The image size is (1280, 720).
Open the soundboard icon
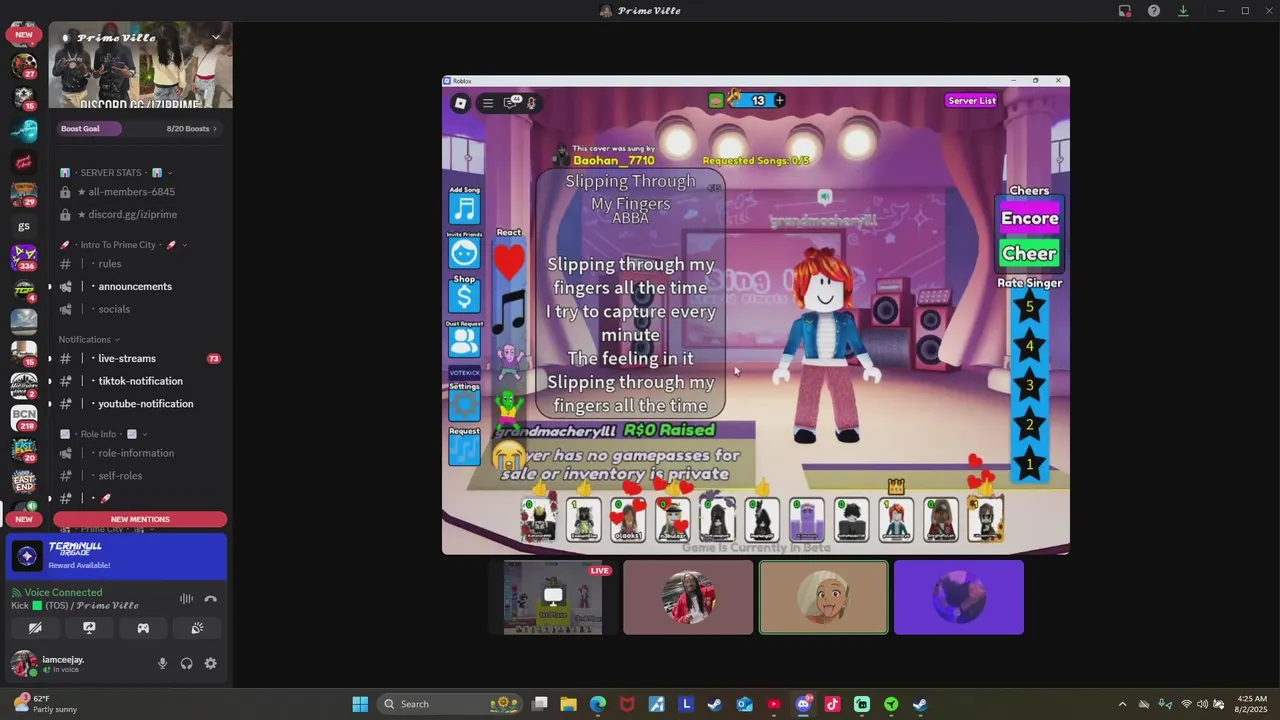tap(197, 628)
